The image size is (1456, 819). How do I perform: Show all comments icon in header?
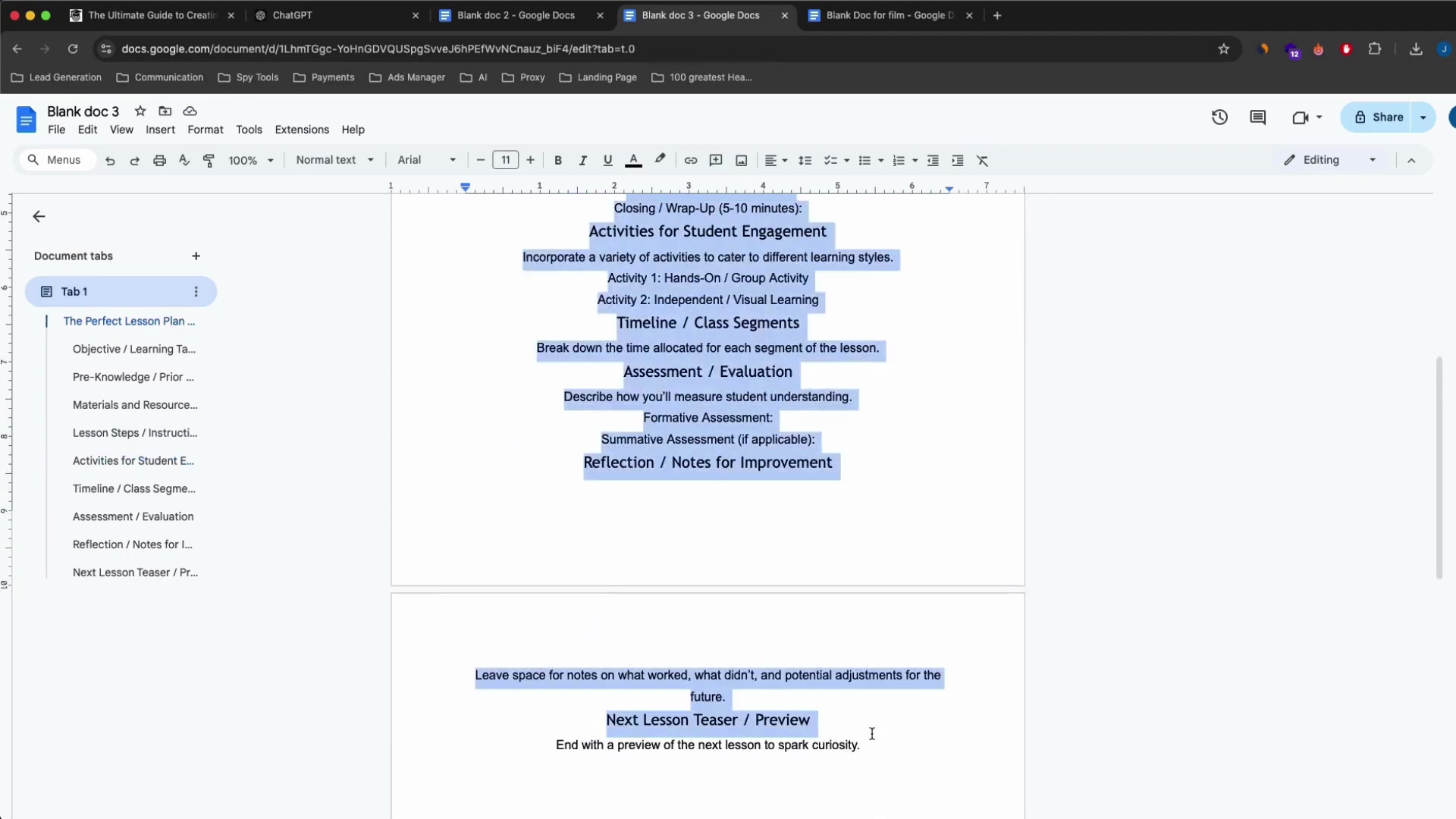(x=1258, y=118)
